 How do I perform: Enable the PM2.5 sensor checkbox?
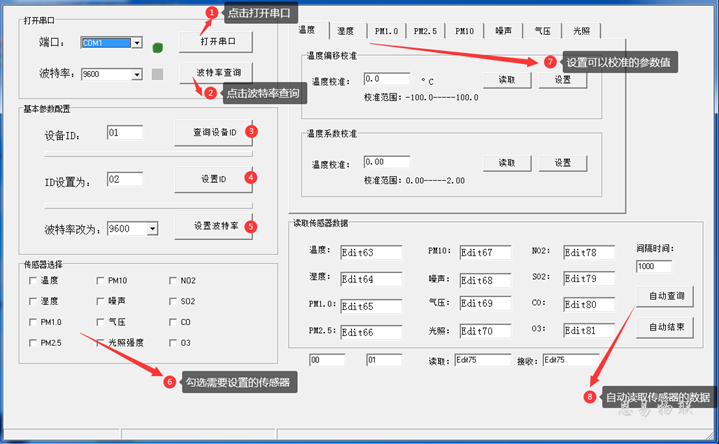click(33, 343)
